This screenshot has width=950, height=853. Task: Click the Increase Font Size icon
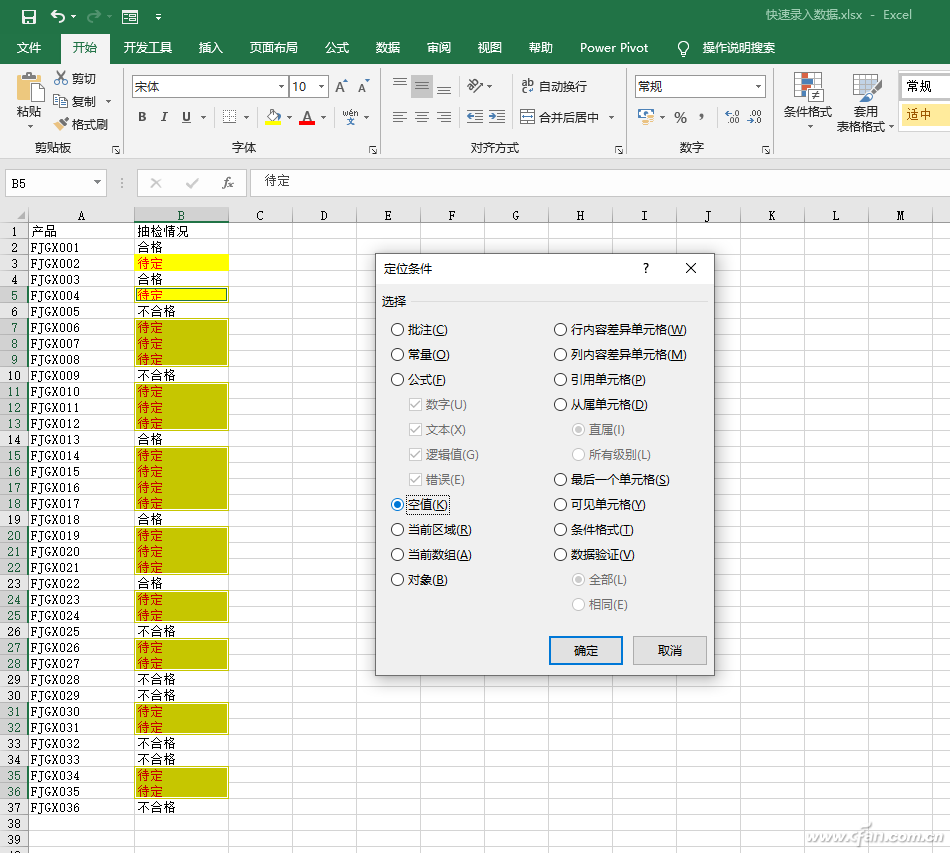click(x=341, y=87)
